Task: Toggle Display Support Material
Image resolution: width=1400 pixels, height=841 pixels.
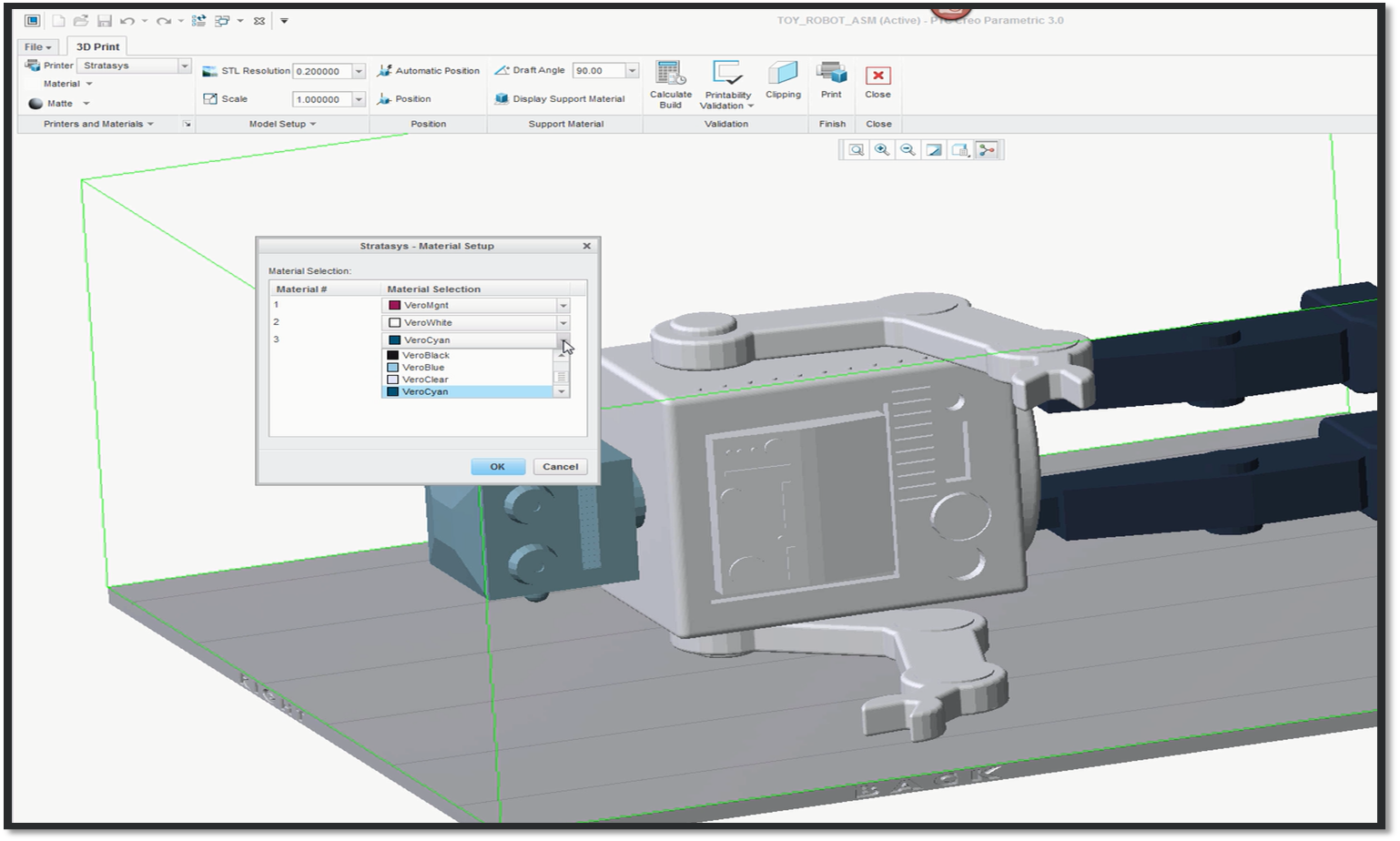Action: coord(560,98)
